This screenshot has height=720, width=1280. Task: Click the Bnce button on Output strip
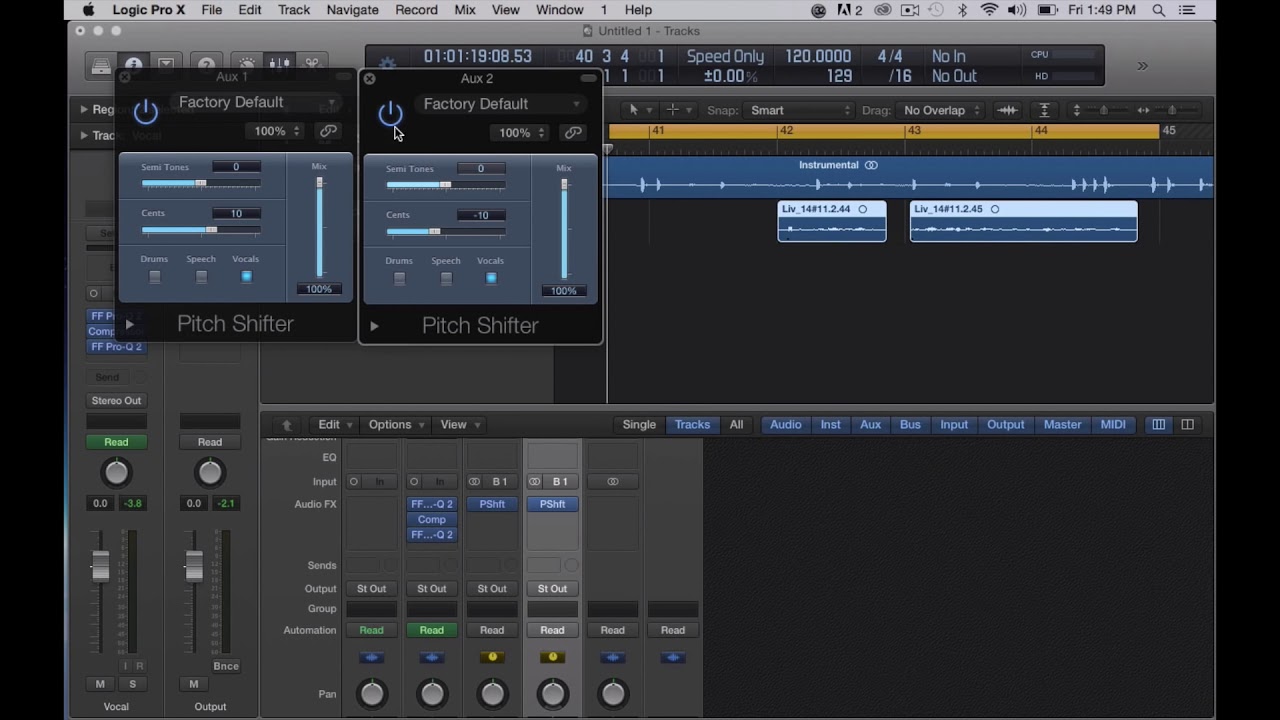[x=226, y=666]
